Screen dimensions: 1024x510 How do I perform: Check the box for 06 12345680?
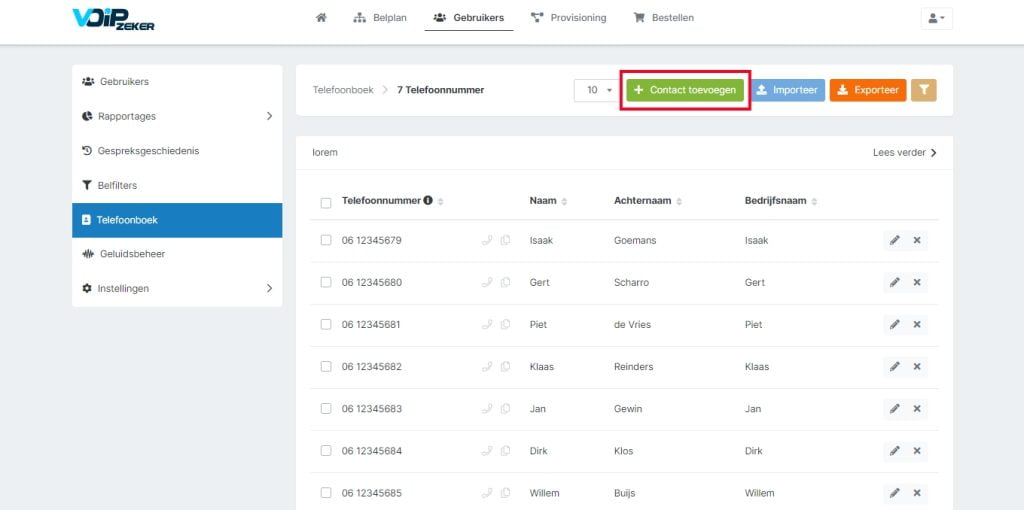click(326, 282)
